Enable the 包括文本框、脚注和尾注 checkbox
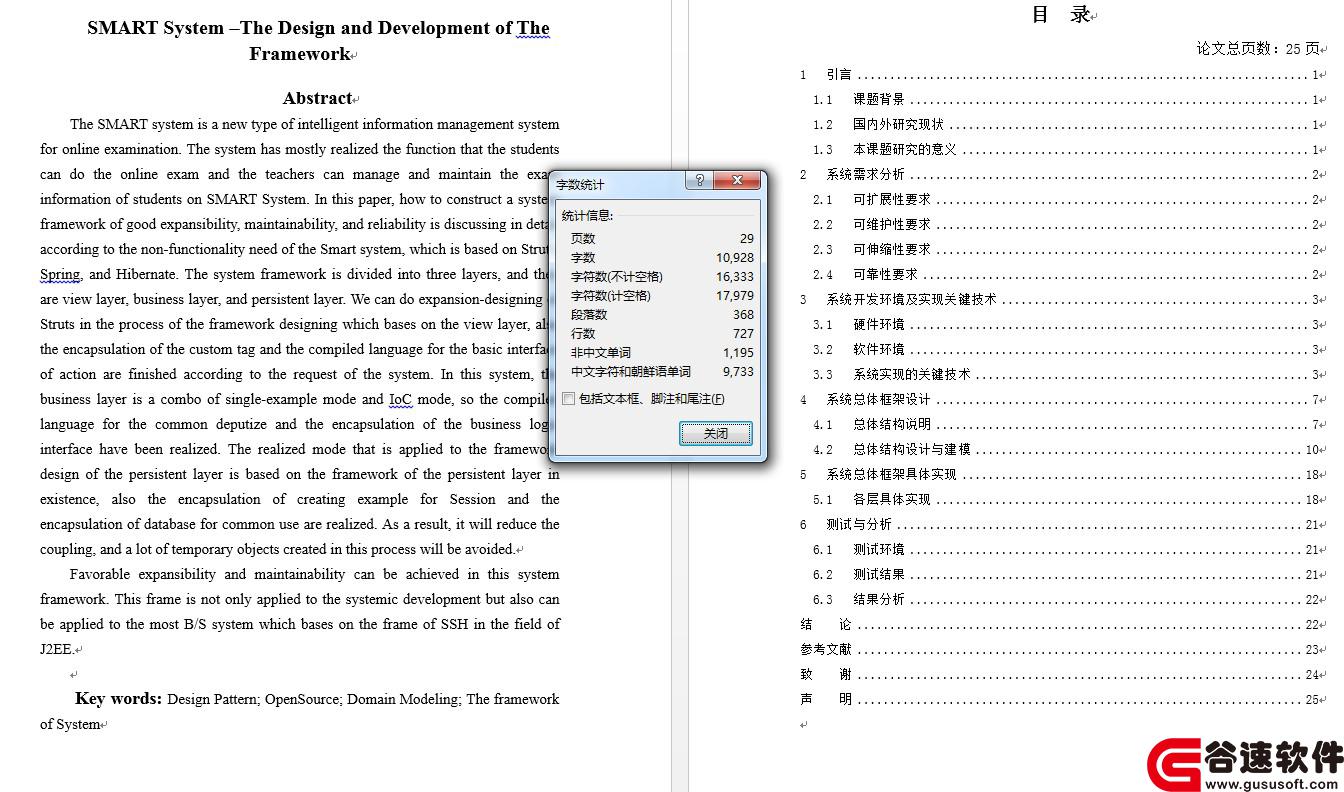This screenshot has width=1344, height=792. [569, 399]
